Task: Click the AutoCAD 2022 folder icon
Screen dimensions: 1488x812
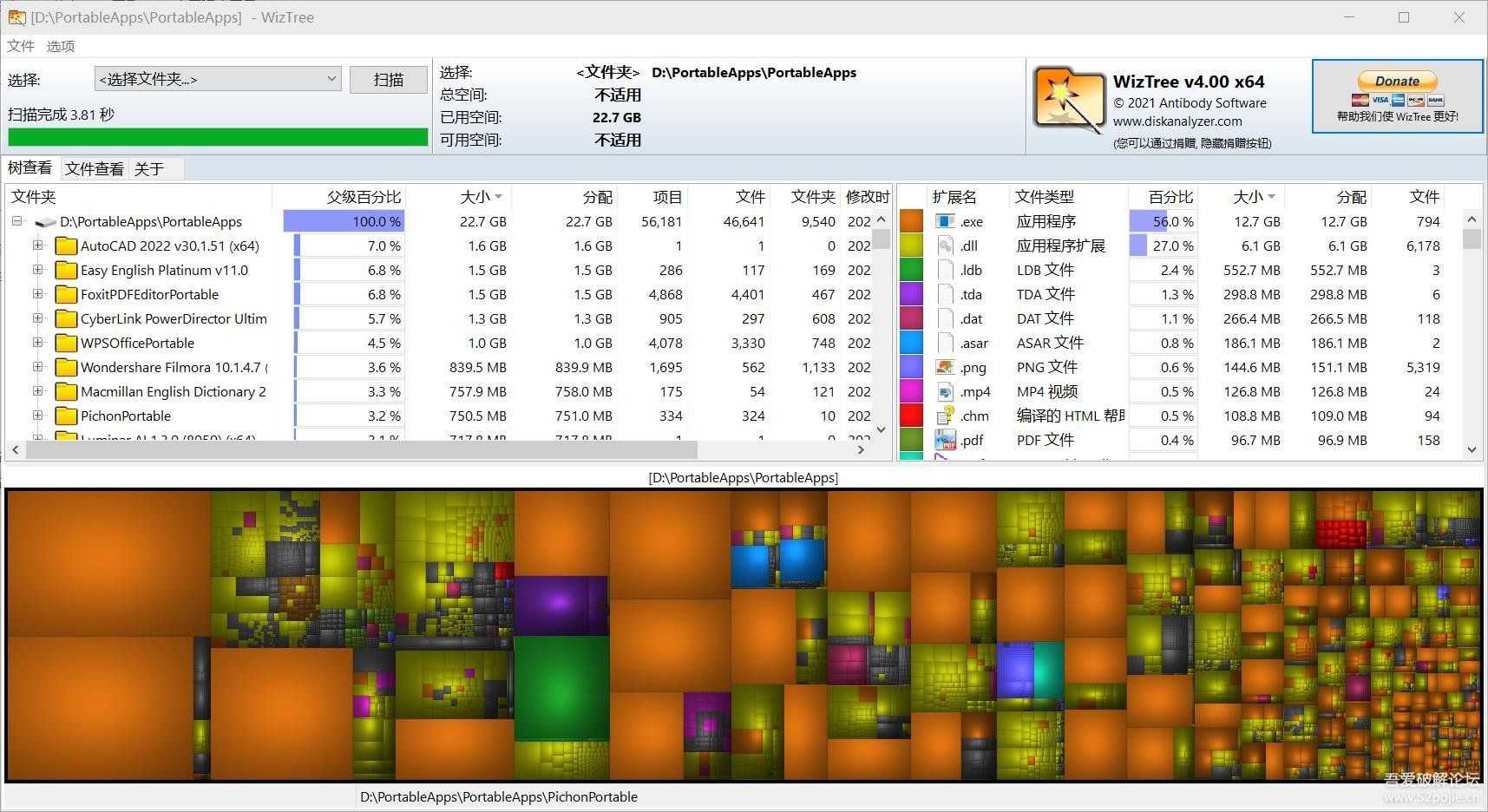Action: click(x=66, y=246)
